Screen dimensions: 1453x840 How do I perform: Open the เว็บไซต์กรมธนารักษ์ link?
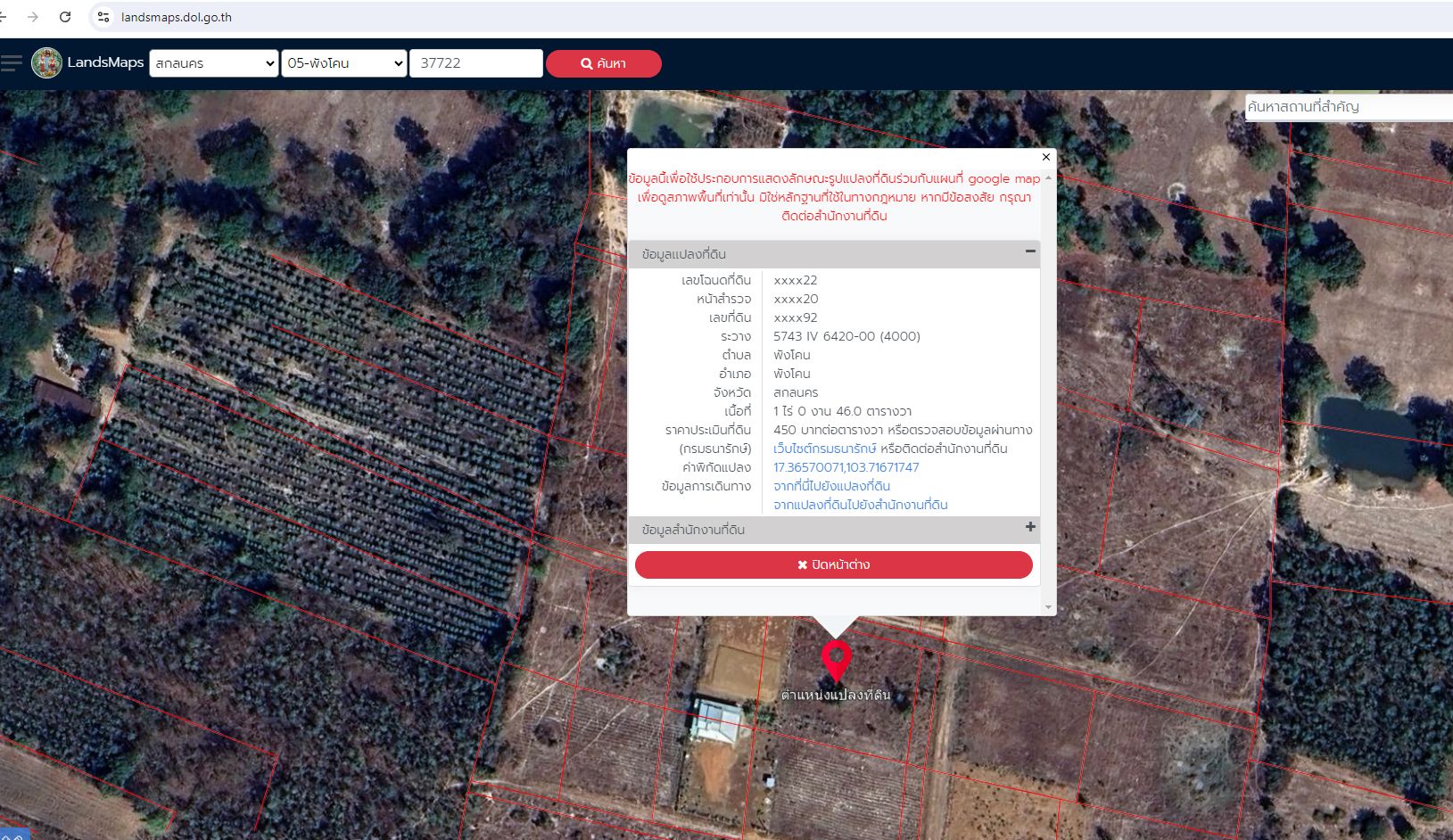coord(825,449)
